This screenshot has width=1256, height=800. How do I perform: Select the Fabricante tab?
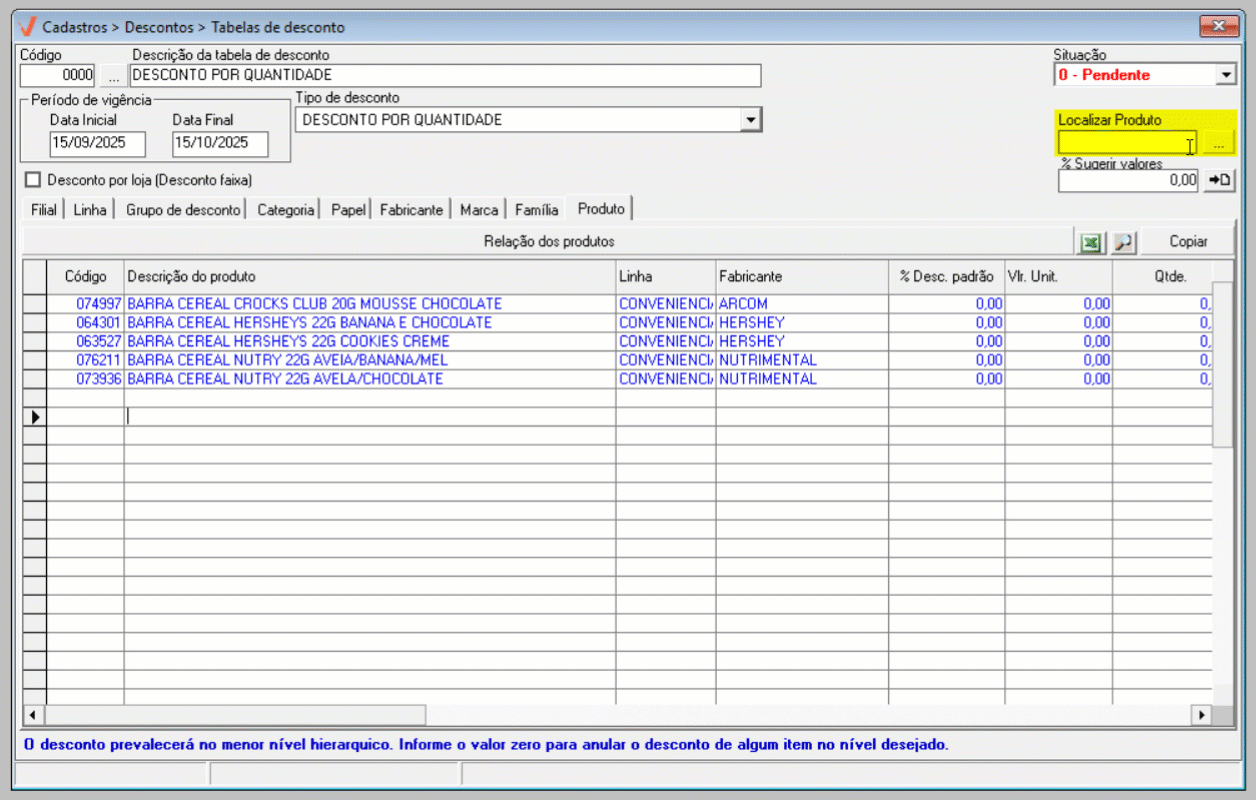click(411, 210)
